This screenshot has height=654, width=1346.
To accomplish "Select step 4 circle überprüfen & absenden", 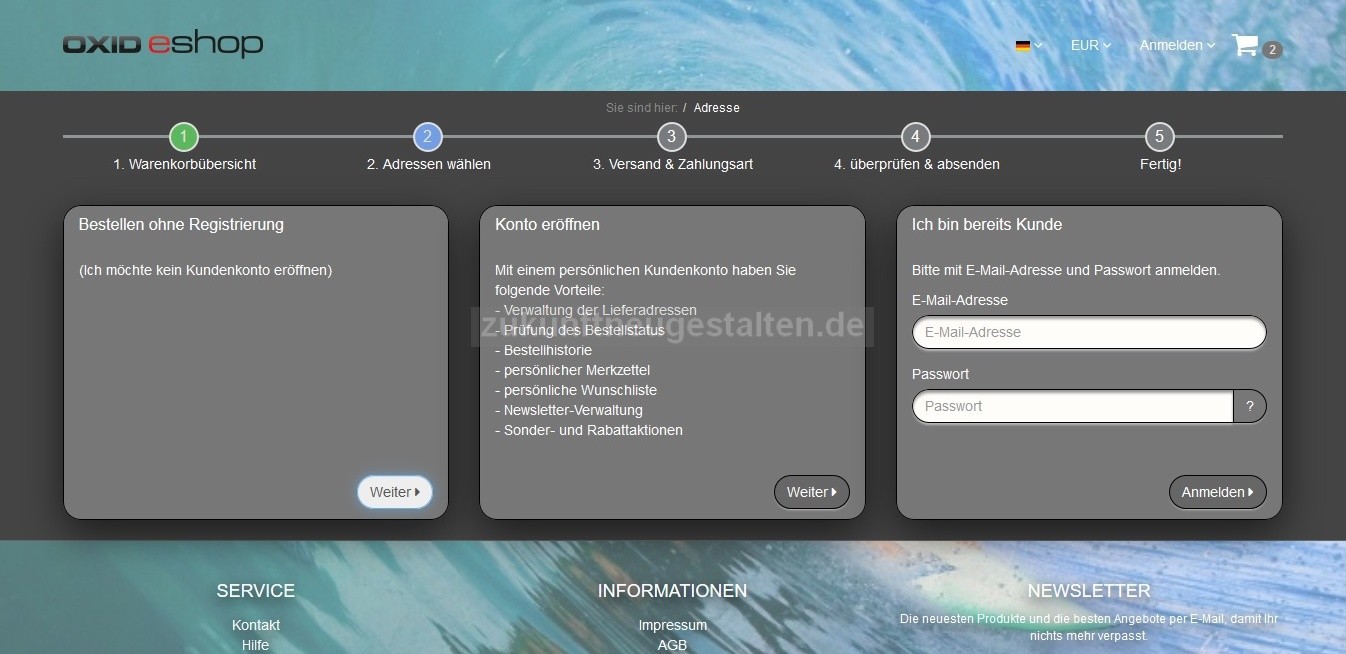I will click(916, 137).
